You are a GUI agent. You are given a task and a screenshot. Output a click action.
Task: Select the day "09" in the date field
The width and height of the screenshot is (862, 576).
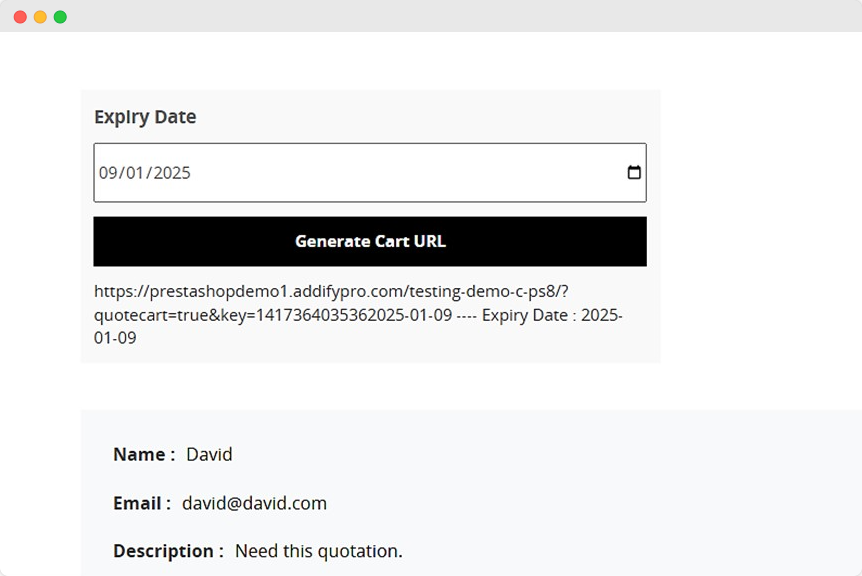coord(109,173)
